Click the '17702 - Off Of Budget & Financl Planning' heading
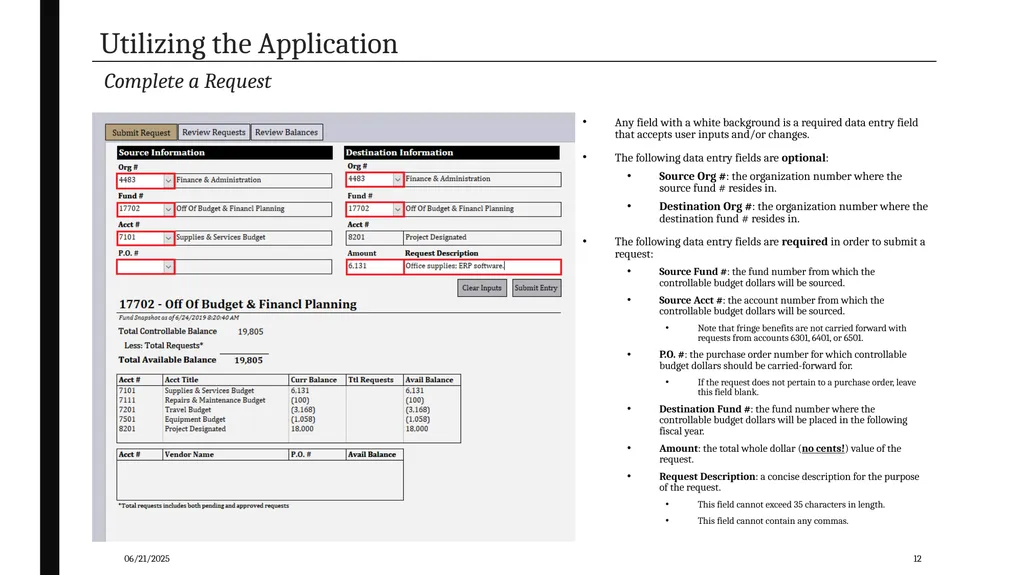Viewport: 1024px width, 575px height. click(x=238, y=304)
